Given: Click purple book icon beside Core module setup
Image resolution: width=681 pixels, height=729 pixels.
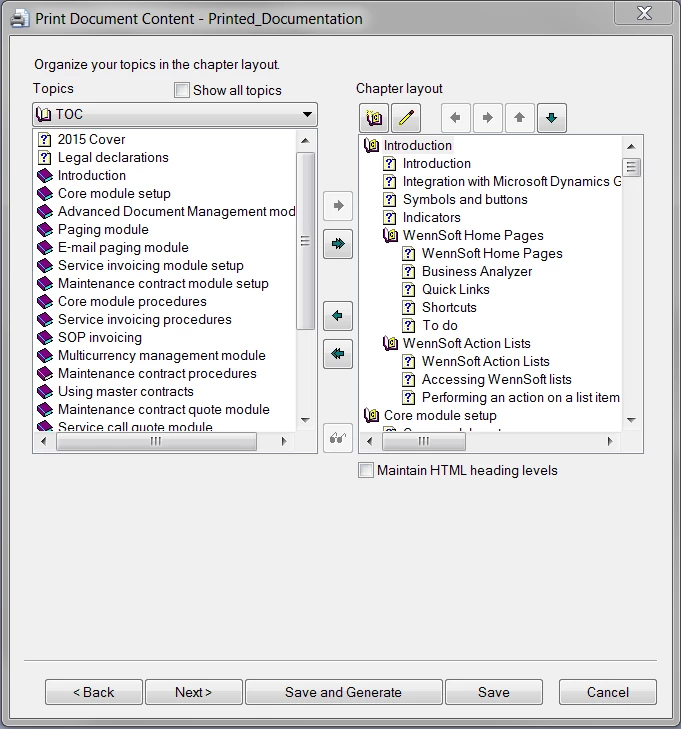Looking at the screenshot, I should [45, 193].
